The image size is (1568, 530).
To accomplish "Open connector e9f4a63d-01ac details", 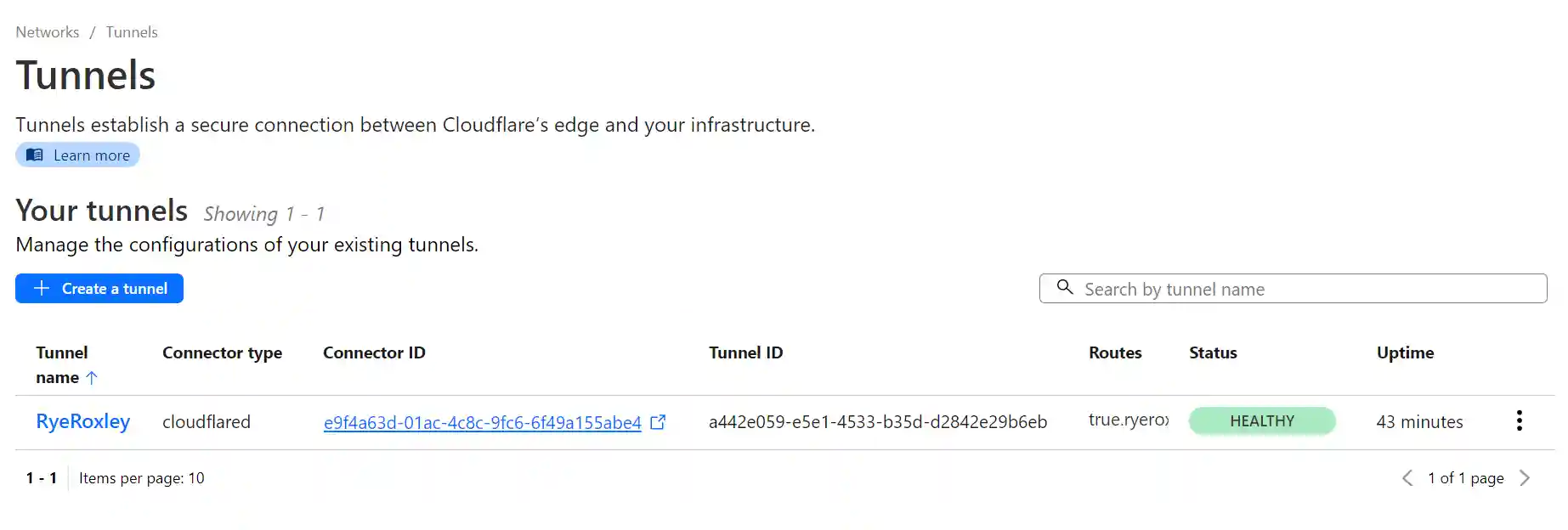I will [482, 422].
